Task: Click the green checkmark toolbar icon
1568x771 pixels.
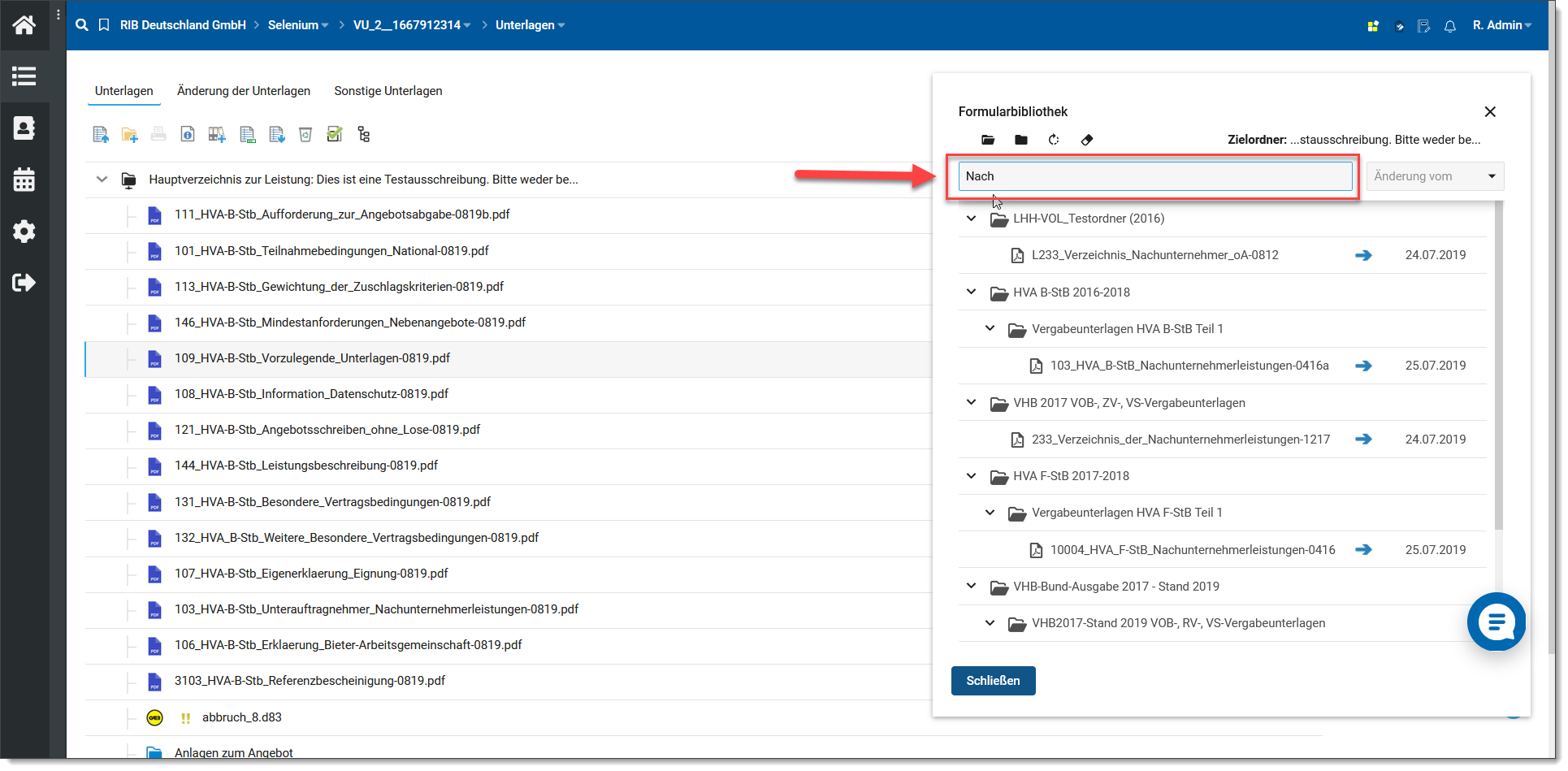Action: click(334, 134)
